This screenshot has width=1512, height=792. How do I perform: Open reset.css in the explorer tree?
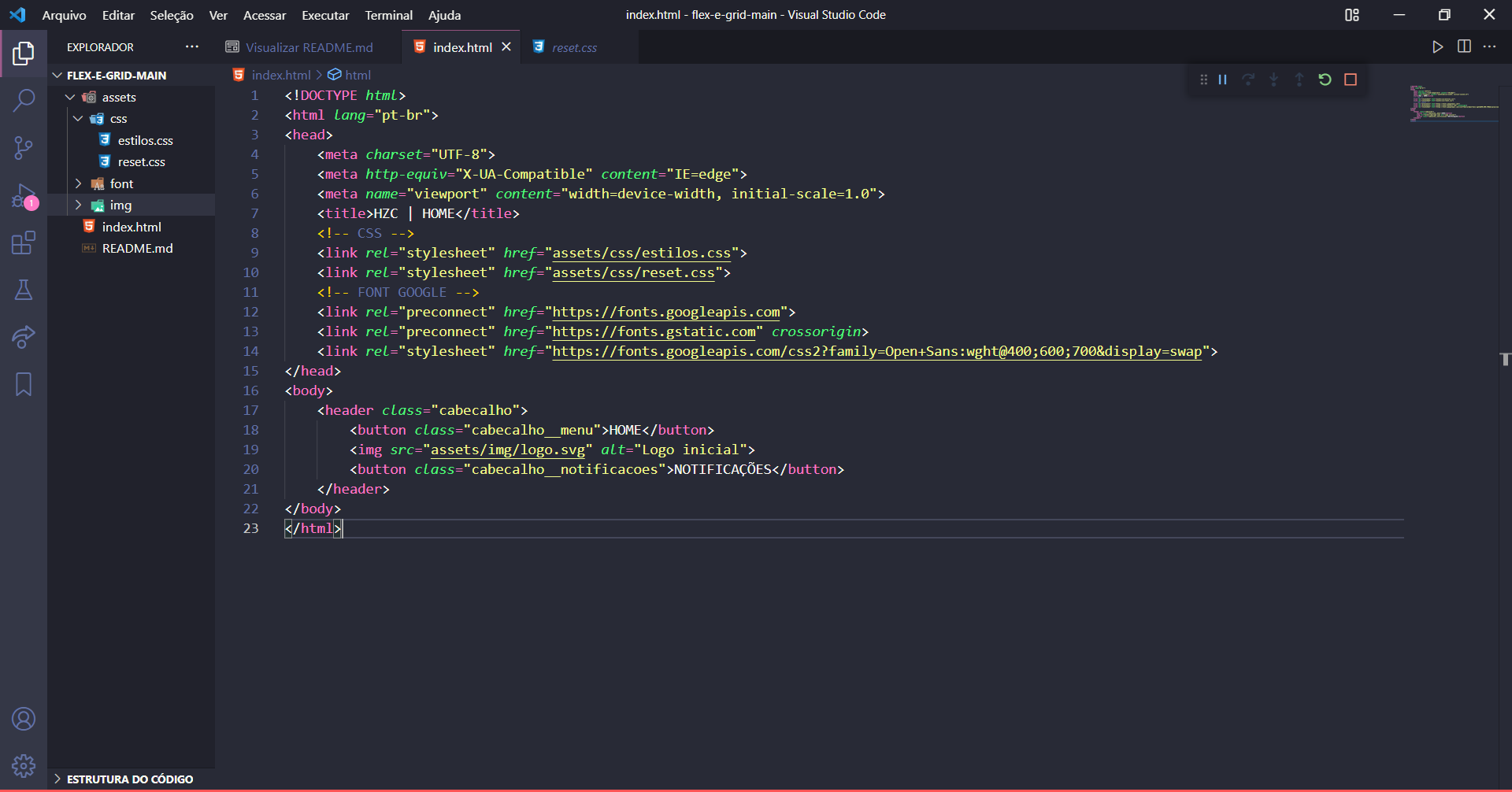pyautogui.click(x=142, y=162)
